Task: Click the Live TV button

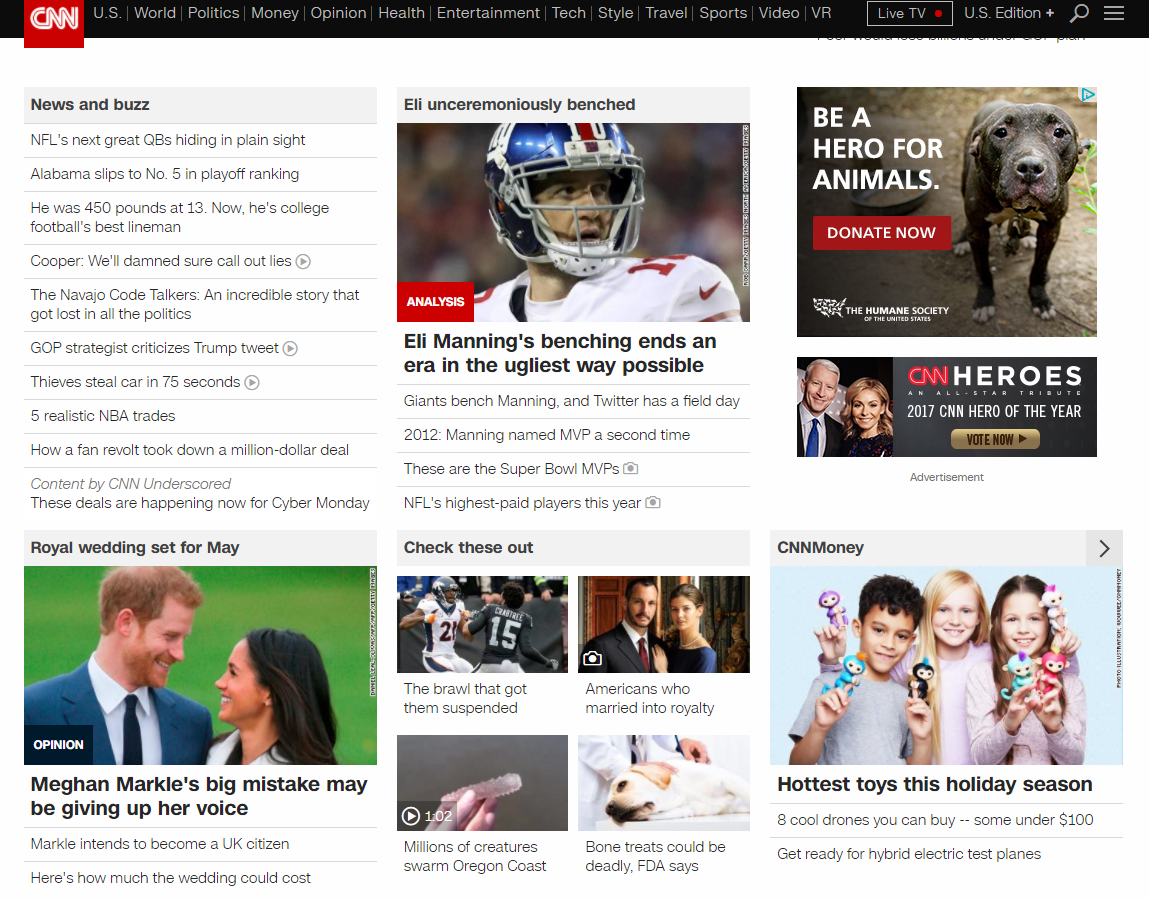Action: pos(909,13)
